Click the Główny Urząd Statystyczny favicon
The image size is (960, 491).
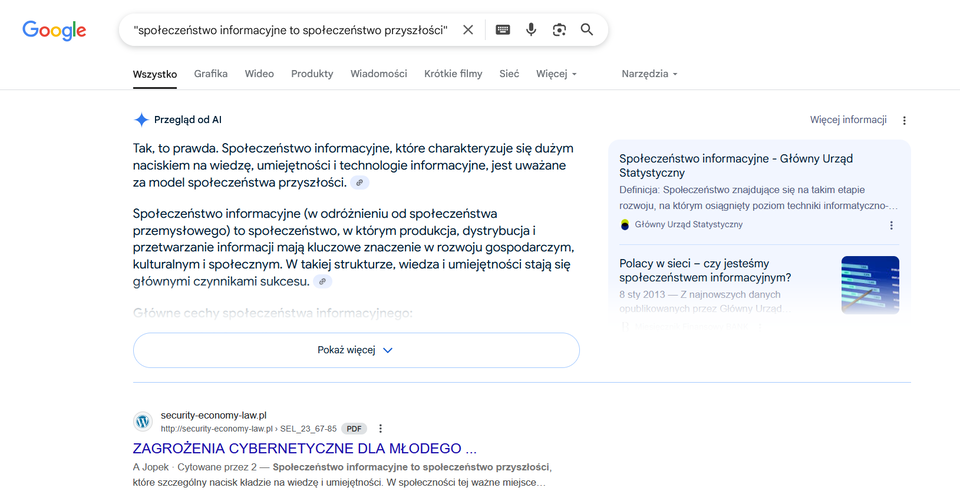pyautogui.click(x=624, y=225)
